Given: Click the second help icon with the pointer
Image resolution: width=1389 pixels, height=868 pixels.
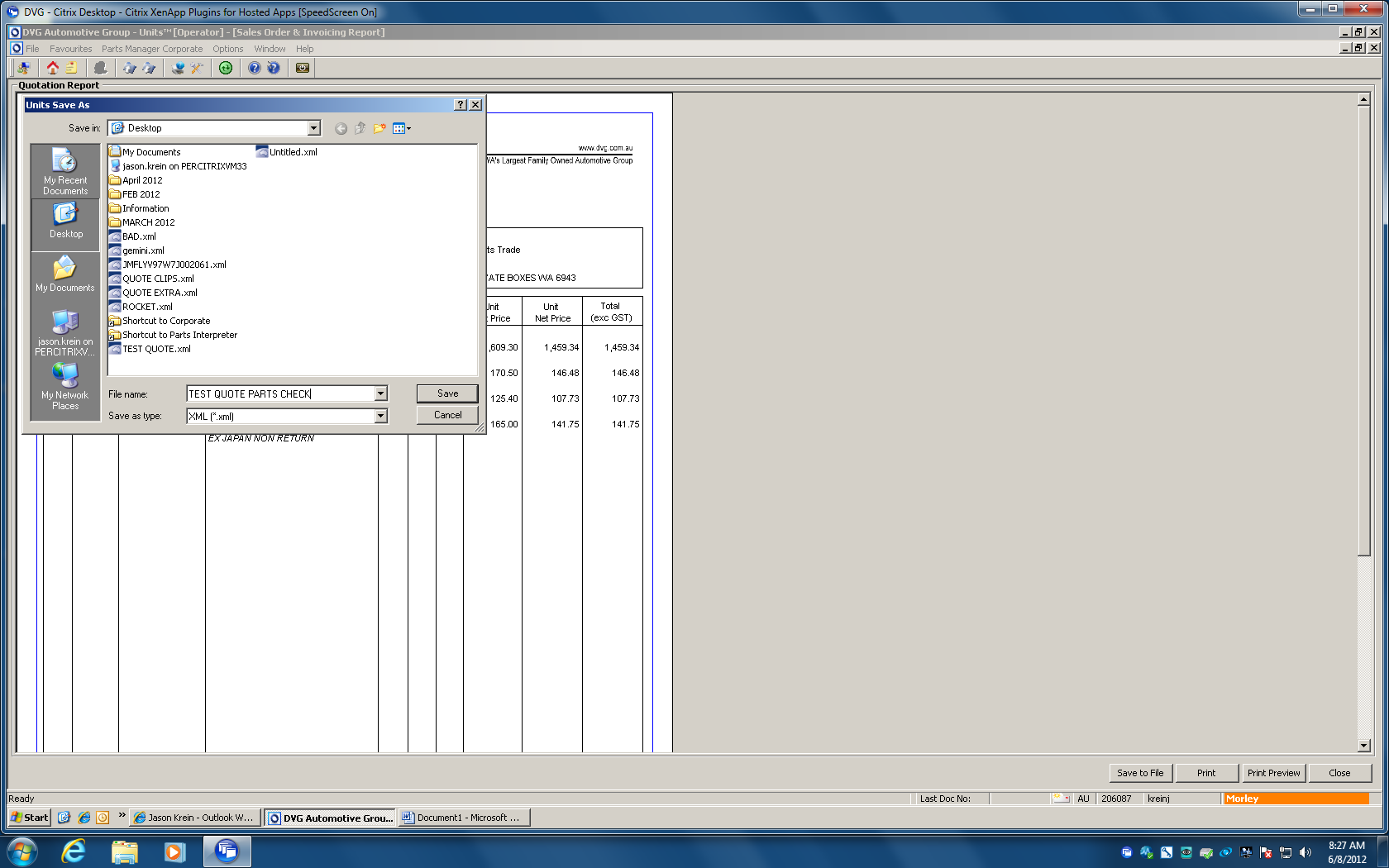Looking at the screenshot, I should [x=274, y=68].
